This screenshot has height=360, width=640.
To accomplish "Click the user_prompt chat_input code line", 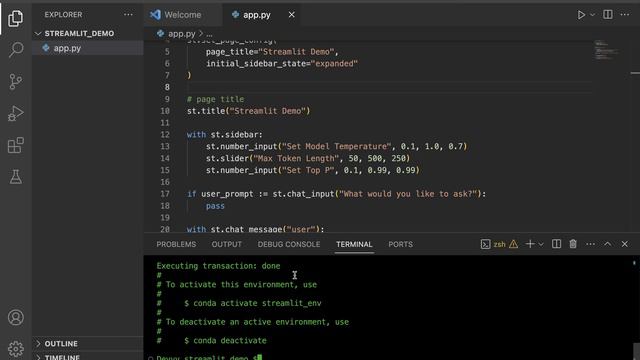I will point(337,194).
